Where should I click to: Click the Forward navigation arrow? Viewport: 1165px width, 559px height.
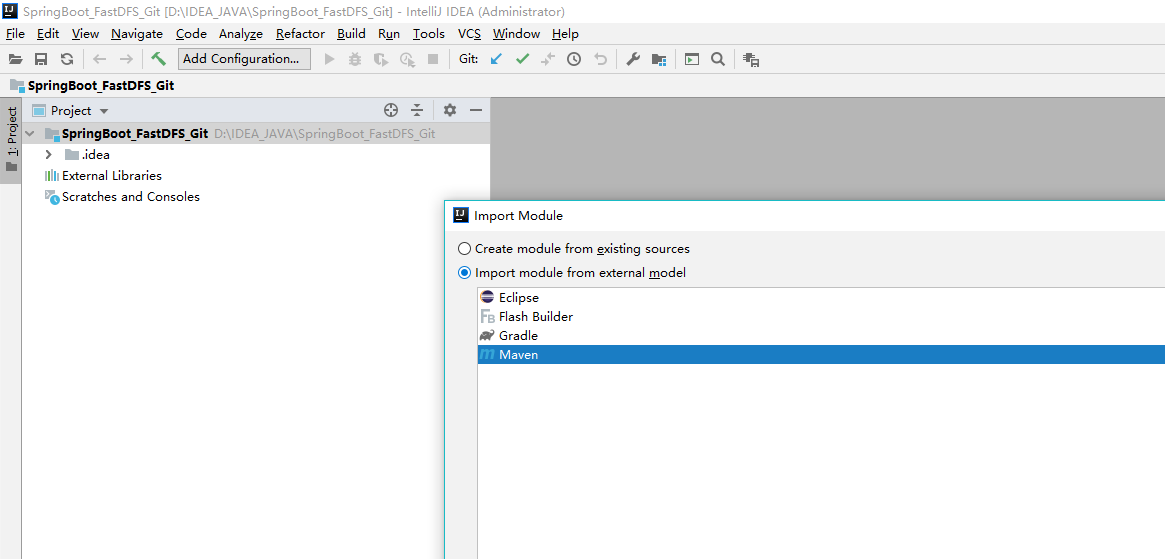[x=126, y=59]
